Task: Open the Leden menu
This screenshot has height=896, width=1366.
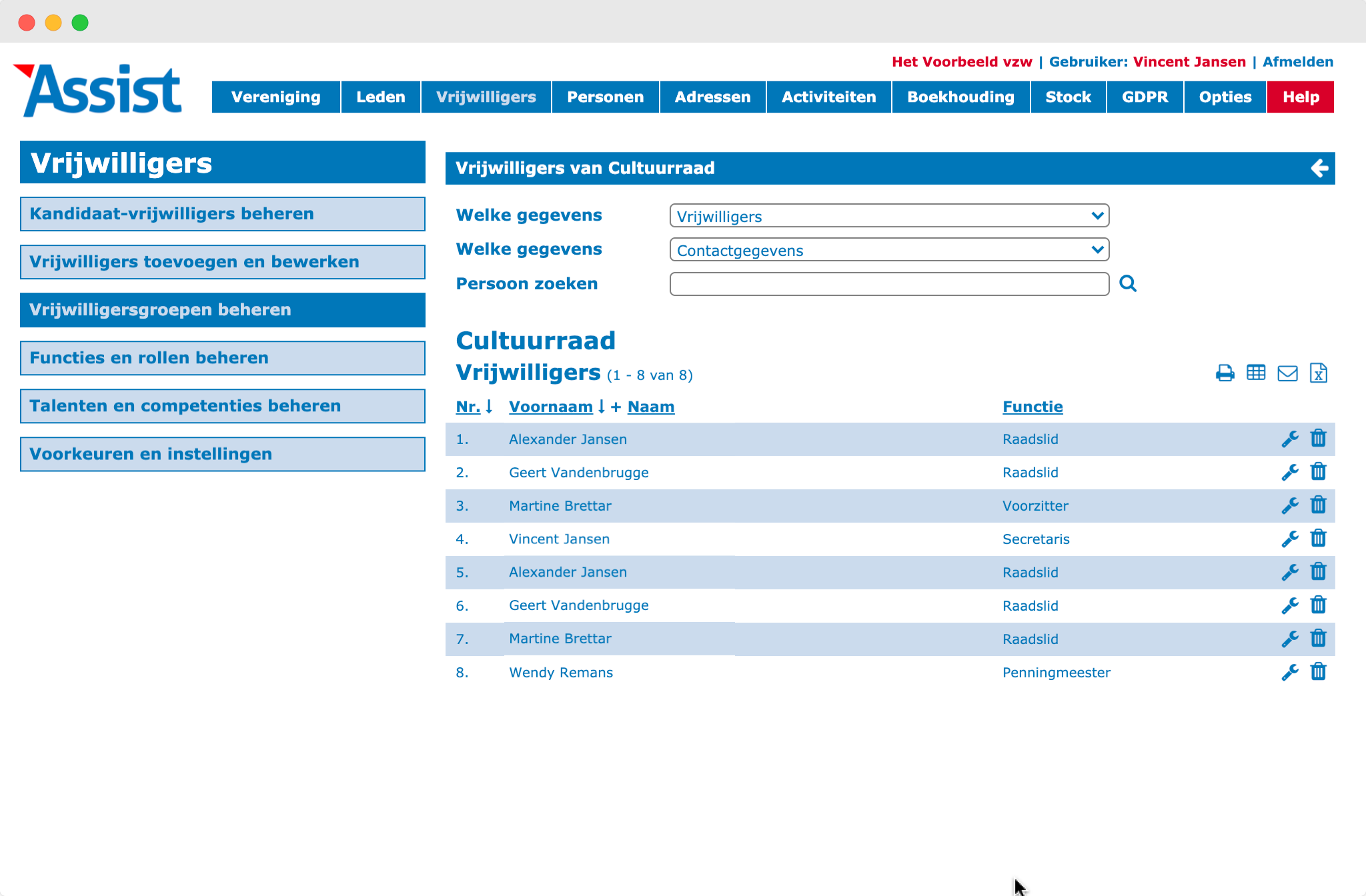Action: 381,97
